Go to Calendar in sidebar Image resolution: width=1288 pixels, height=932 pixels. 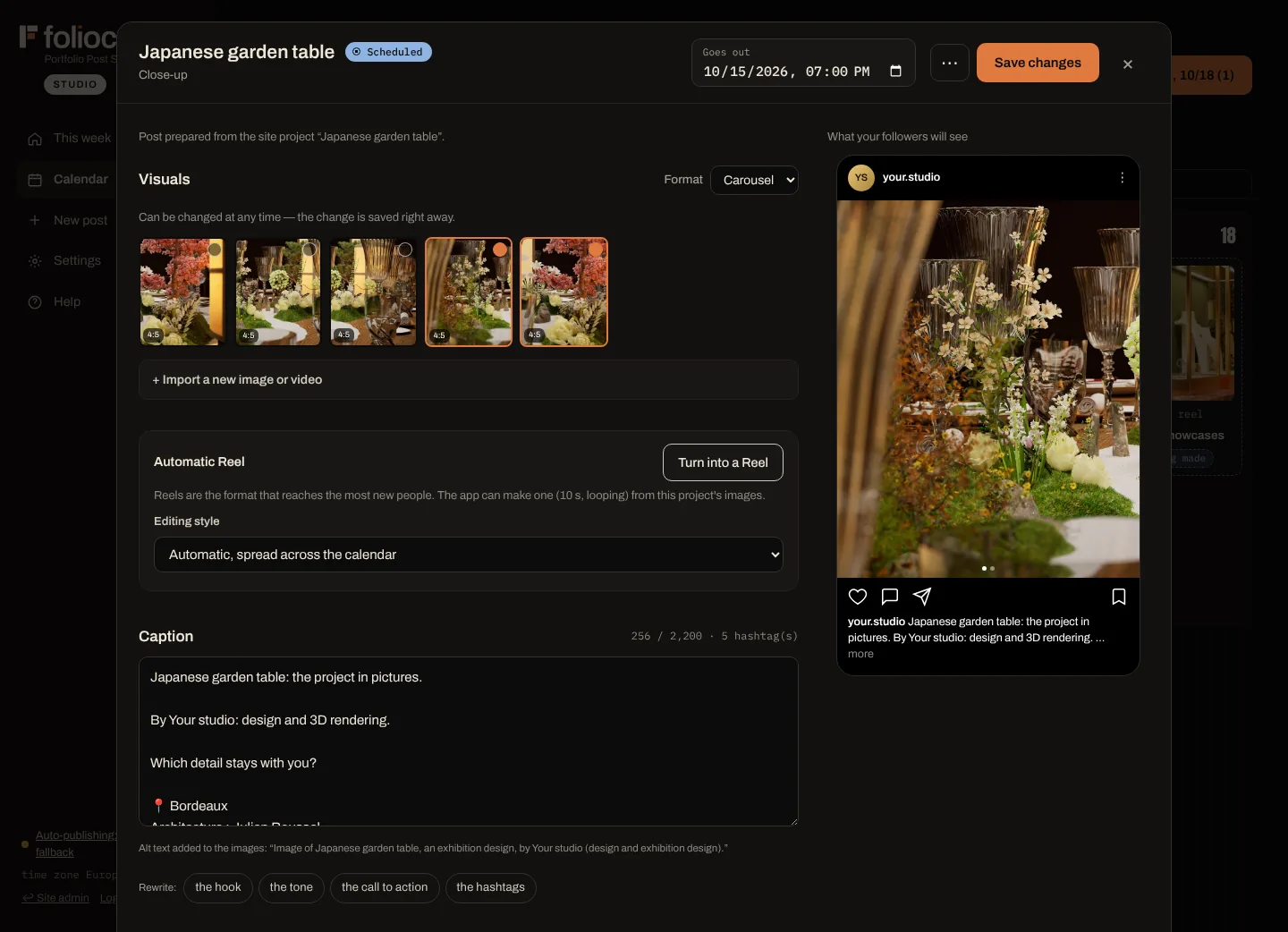[x=68, y=180]
